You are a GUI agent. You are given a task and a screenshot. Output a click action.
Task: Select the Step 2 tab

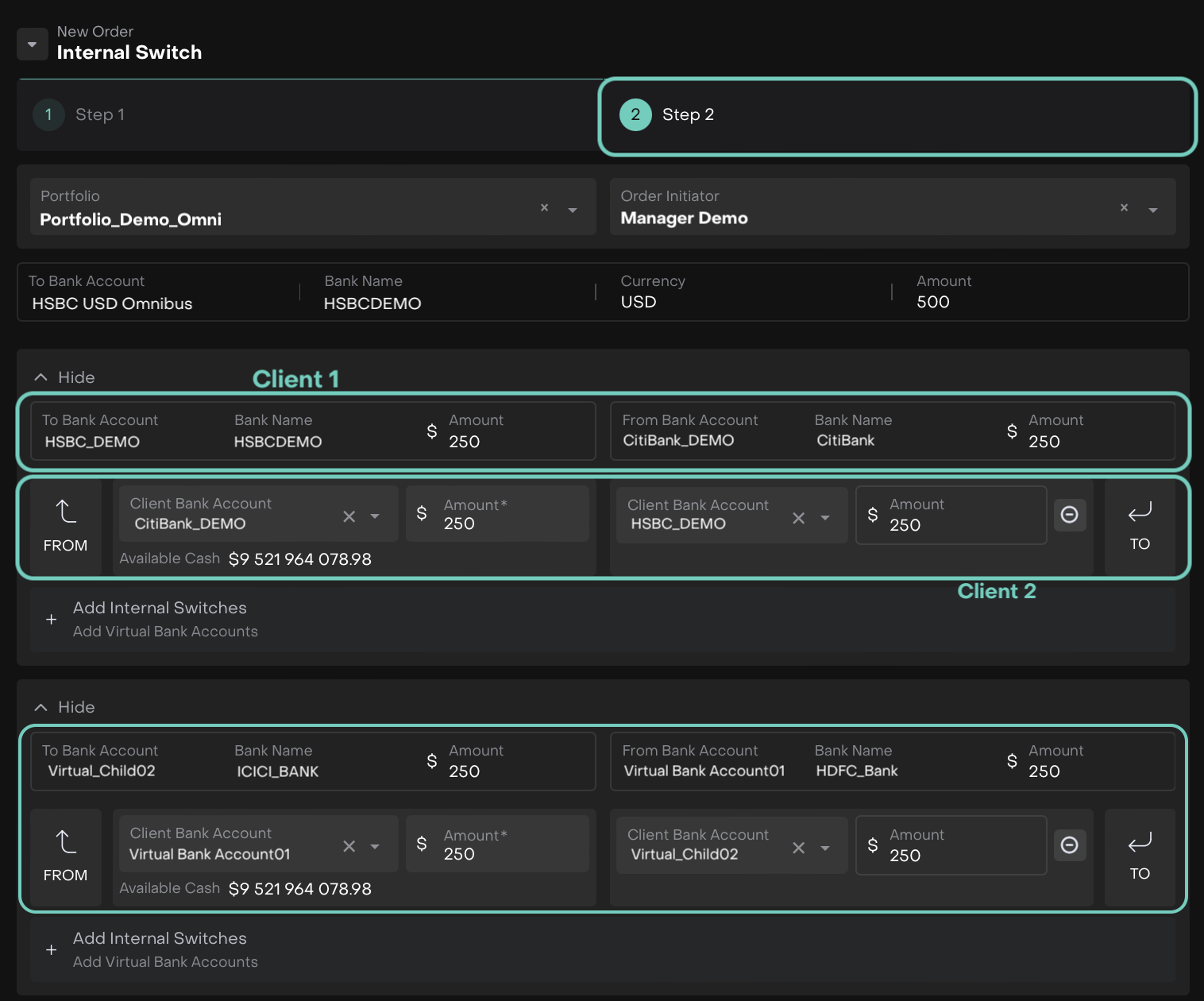[x=688, y=114]
